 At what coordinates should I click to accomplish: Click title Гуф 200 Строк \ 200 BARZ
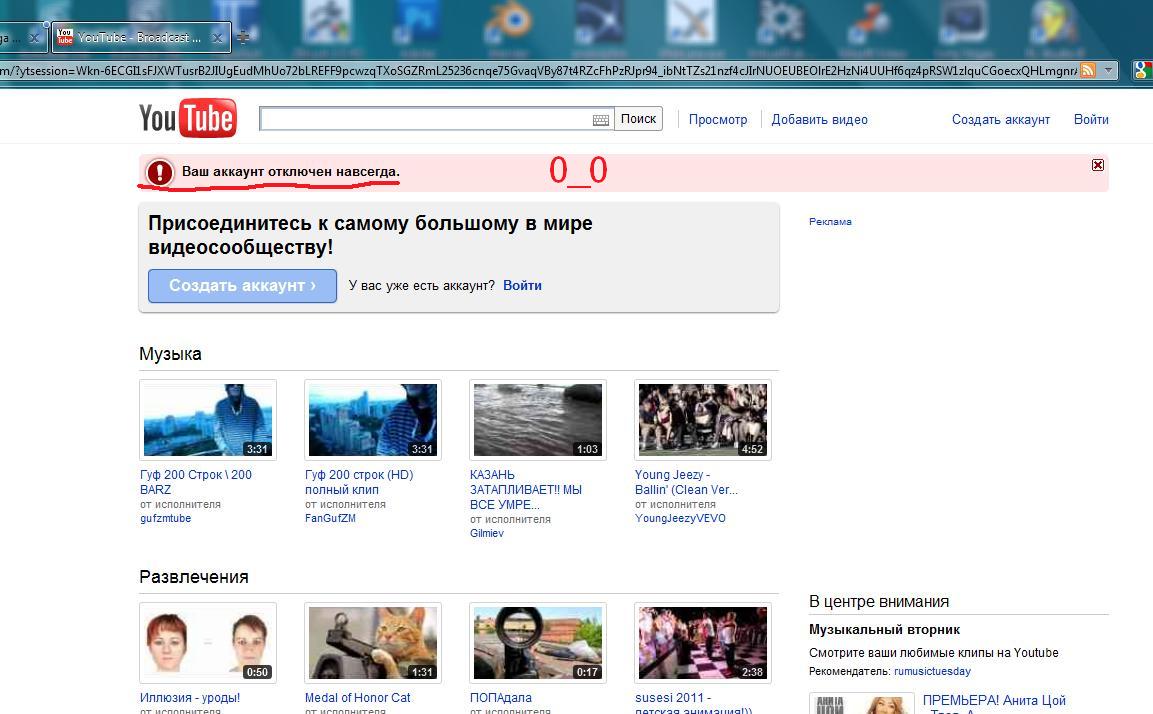tap(196, 482)
